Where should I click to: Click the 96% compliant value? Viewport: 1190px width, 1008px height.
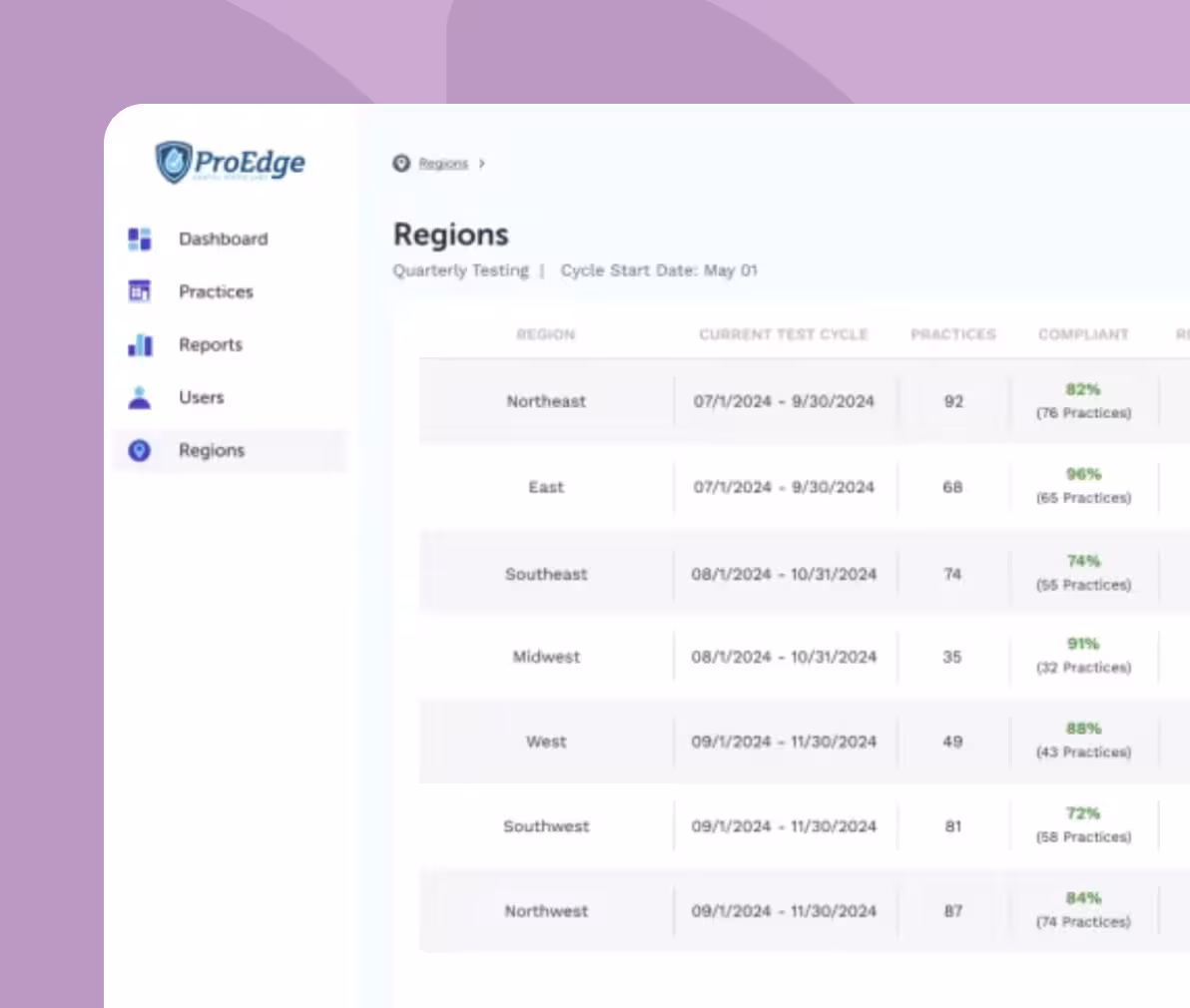(1083, 475)
